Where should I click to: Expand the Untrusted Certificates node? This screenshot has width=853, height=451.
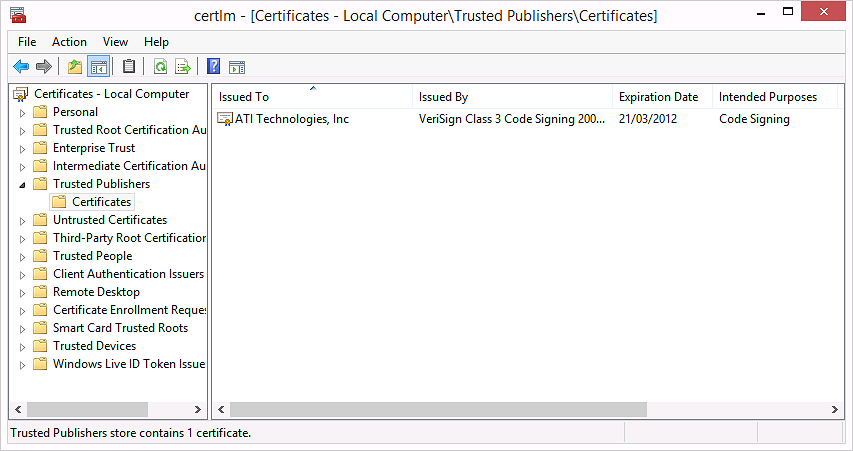[23, 220]
